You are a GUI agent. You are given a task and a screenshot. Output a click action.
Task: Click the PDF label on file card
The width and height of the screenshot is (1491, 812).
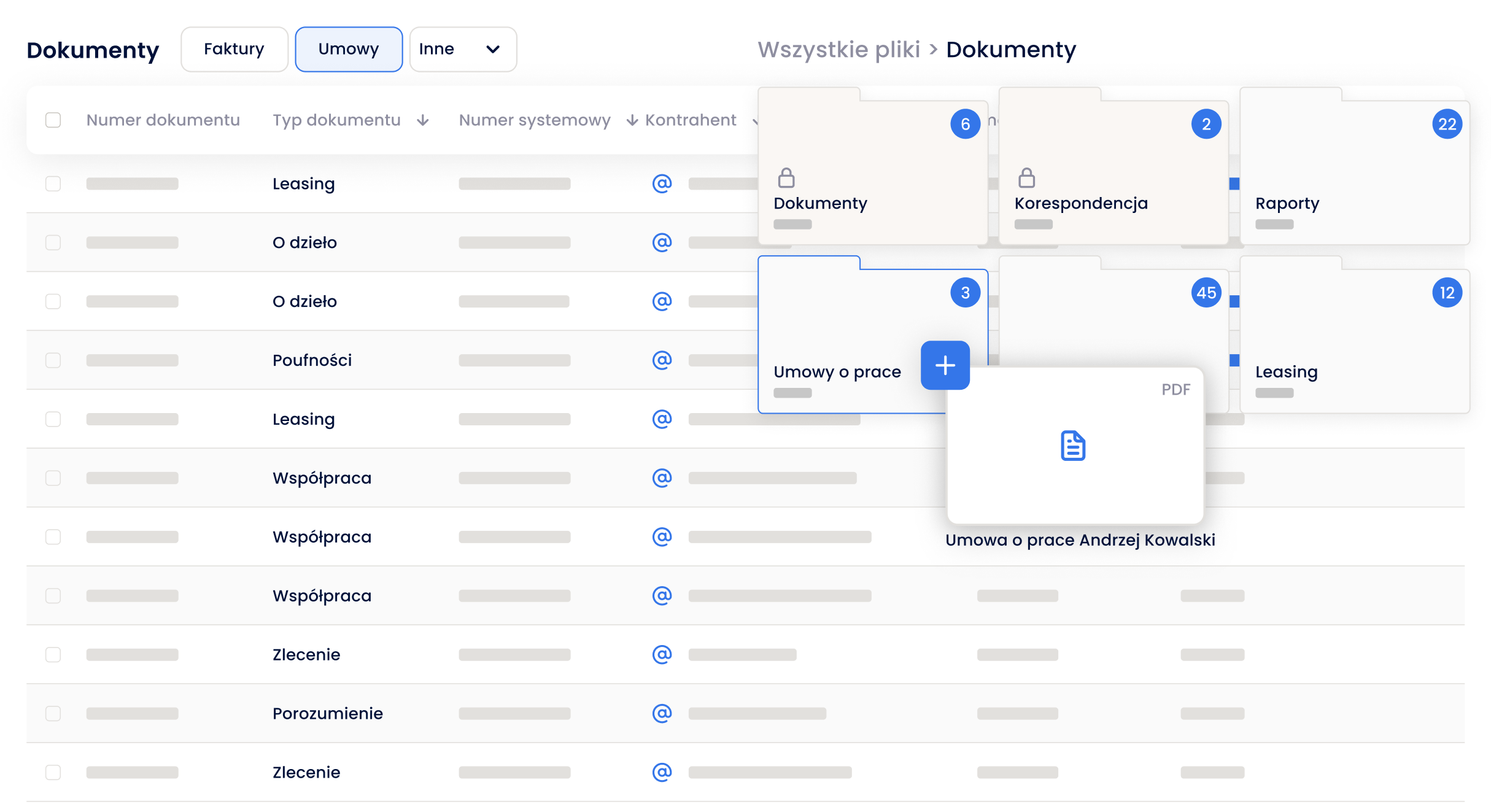tap(1175, 390)
